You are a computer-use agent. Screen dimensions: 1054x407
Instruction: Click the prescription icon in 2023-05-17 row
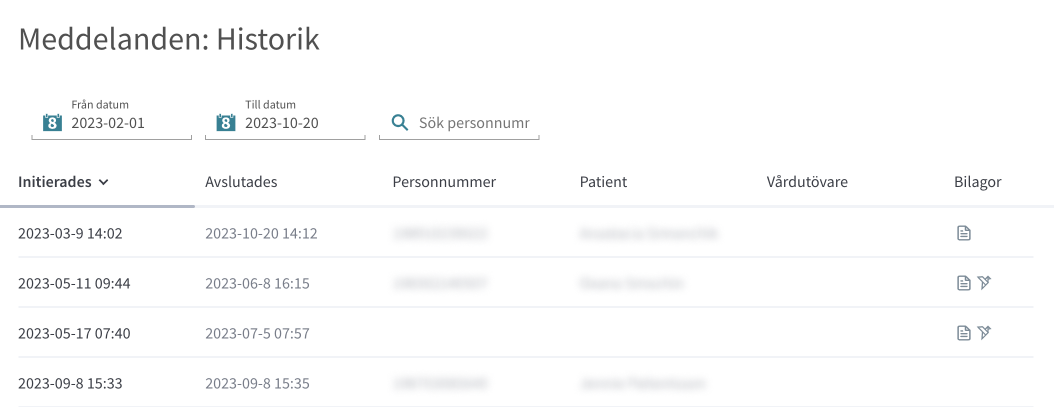[985, 332]
